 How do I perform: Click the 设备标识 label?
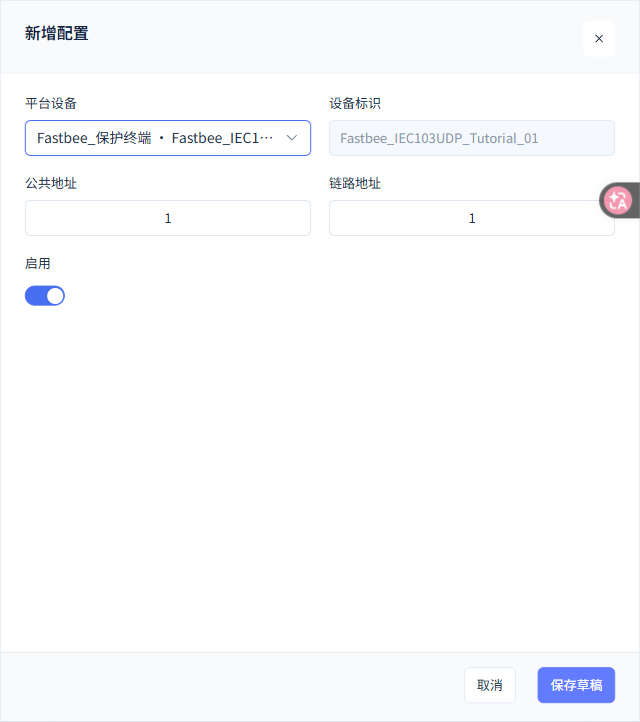pyautogui.click(x=355, y=104)
